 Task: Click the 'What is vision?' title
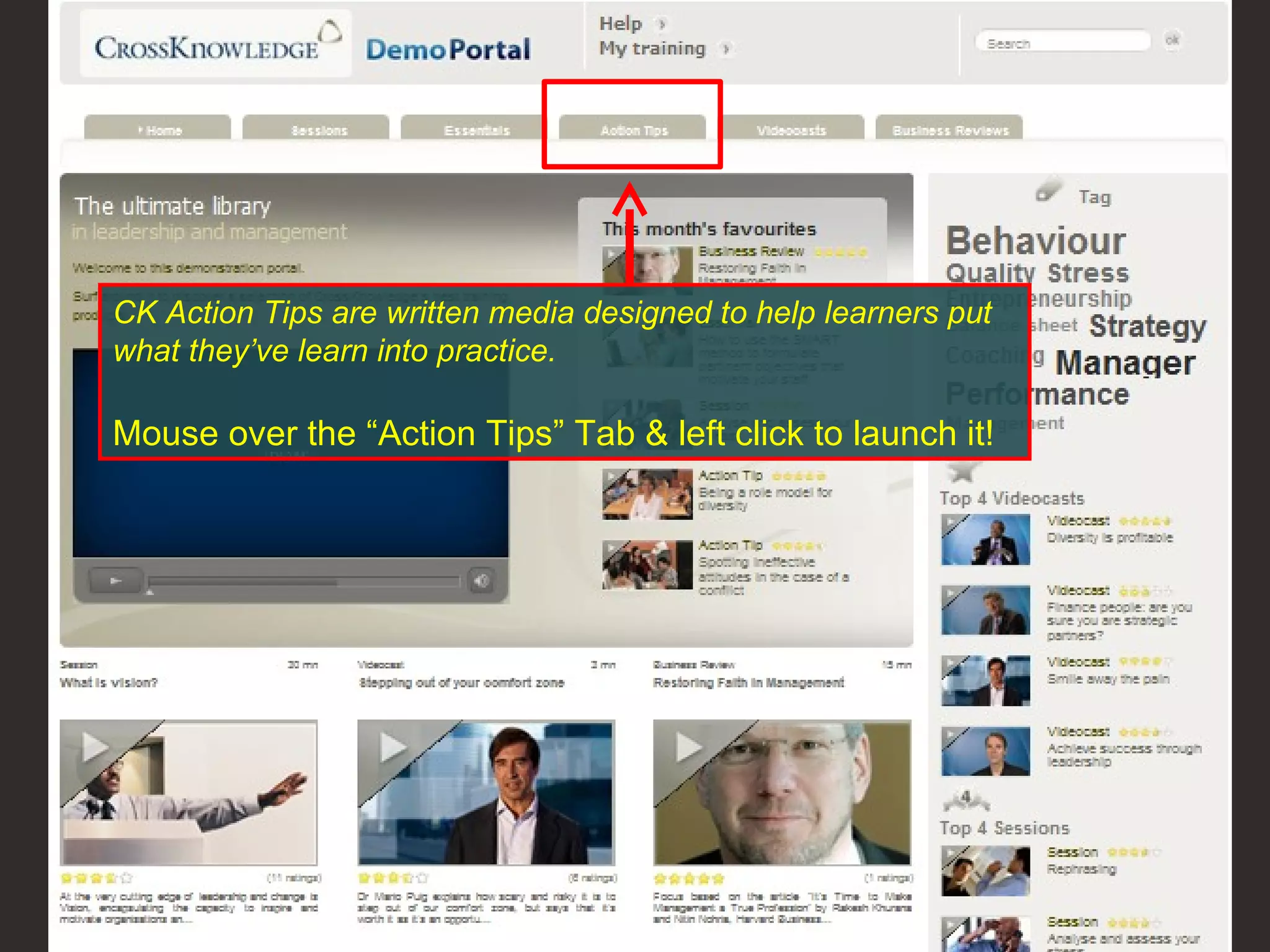pyautogui.click(x=109, y=682)
